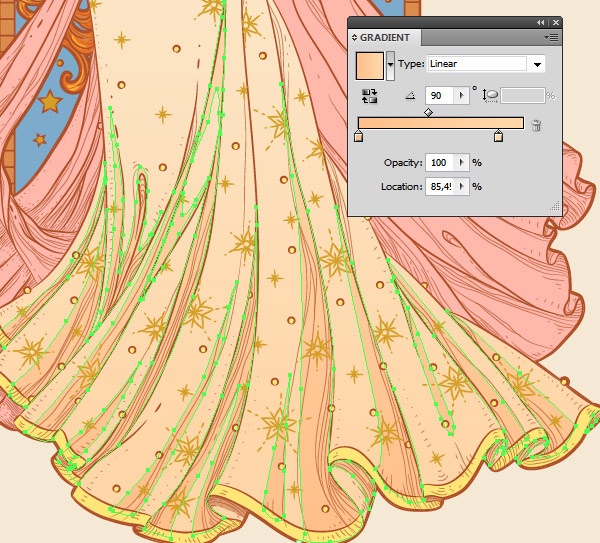Open the gradient Type dropdown

(537, 65)
